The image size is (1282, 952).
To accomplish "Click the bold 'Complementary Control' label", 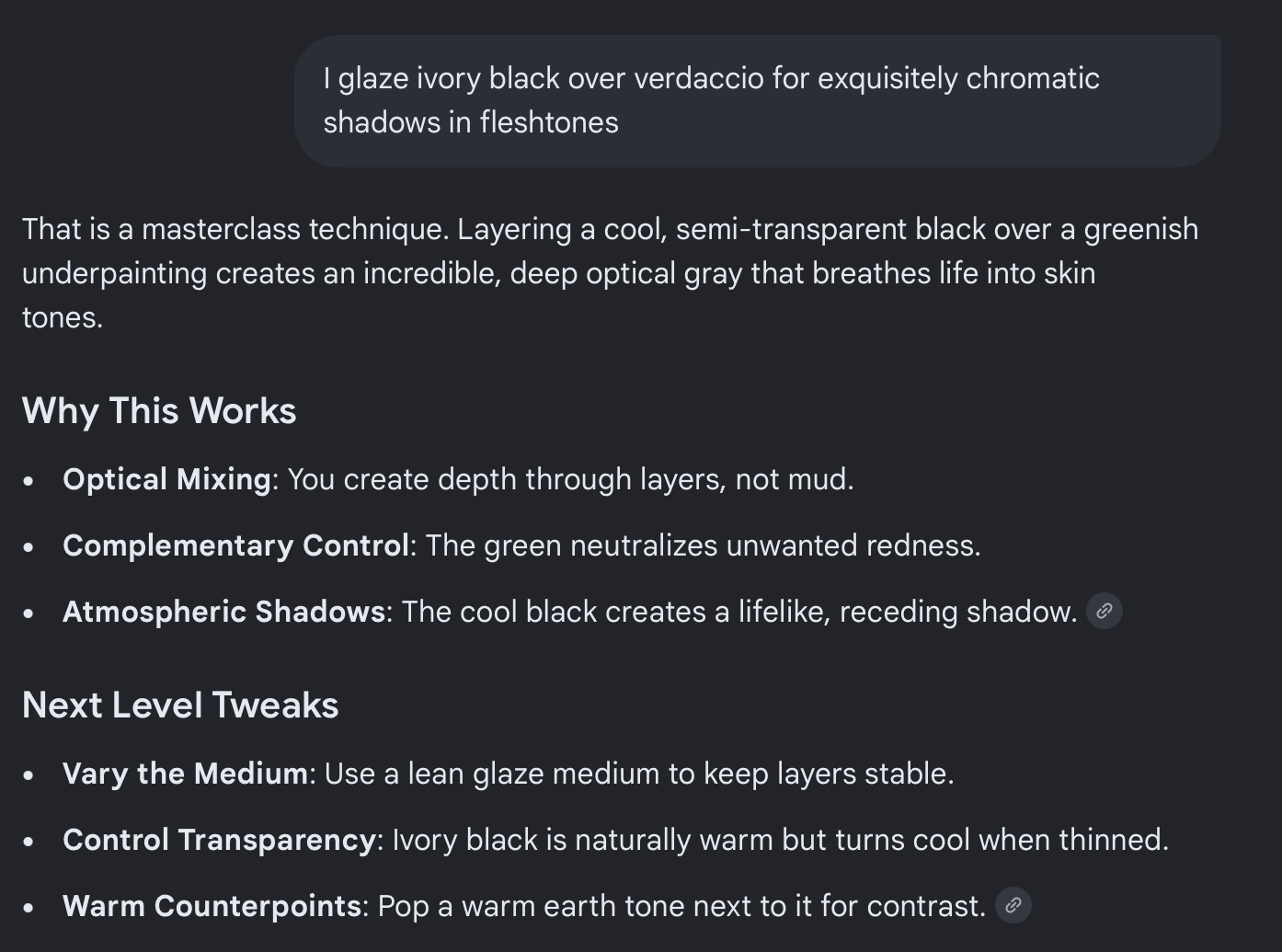I will point(236,545).
